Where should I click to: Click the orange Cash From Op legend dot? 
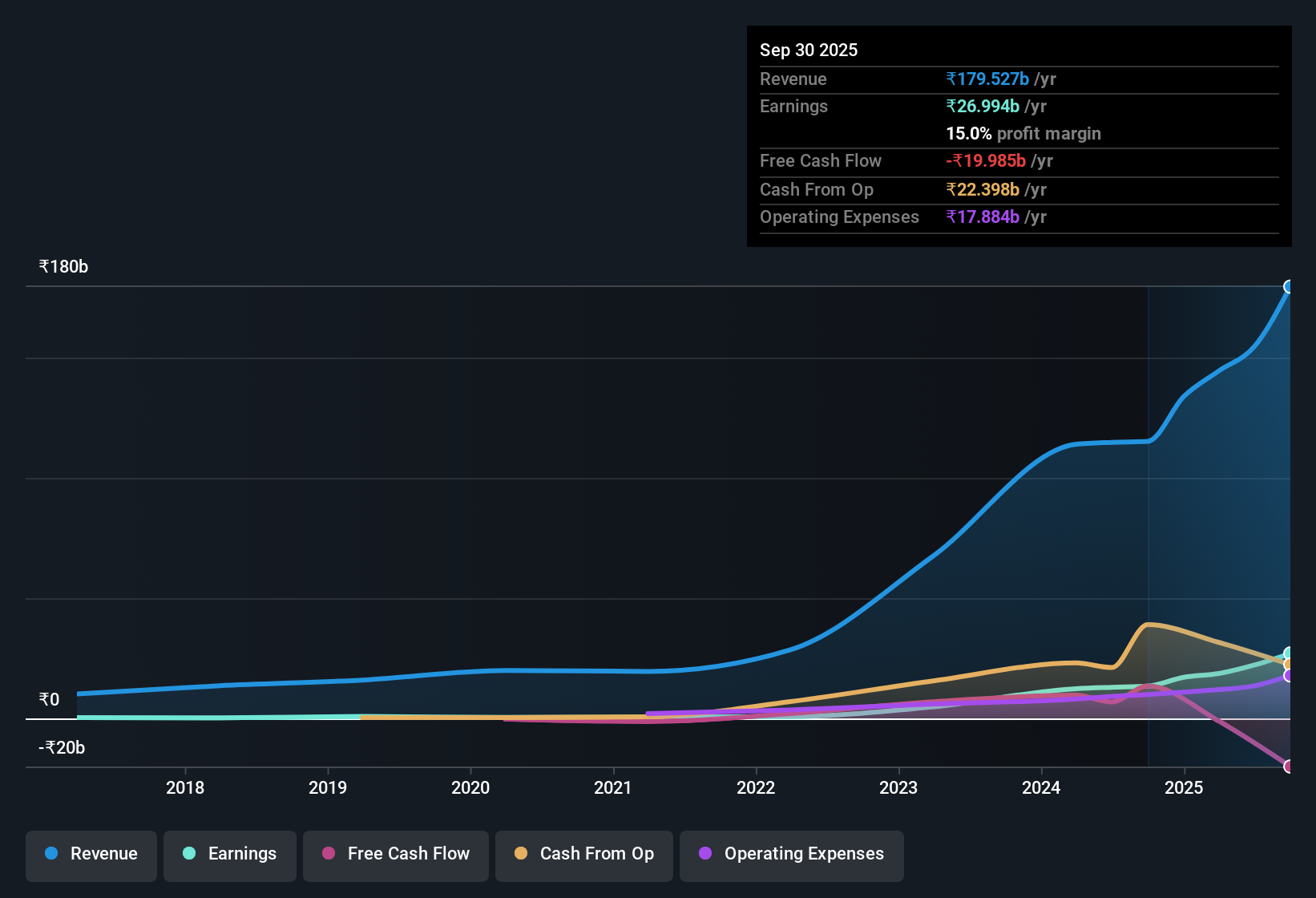[521, 854]
